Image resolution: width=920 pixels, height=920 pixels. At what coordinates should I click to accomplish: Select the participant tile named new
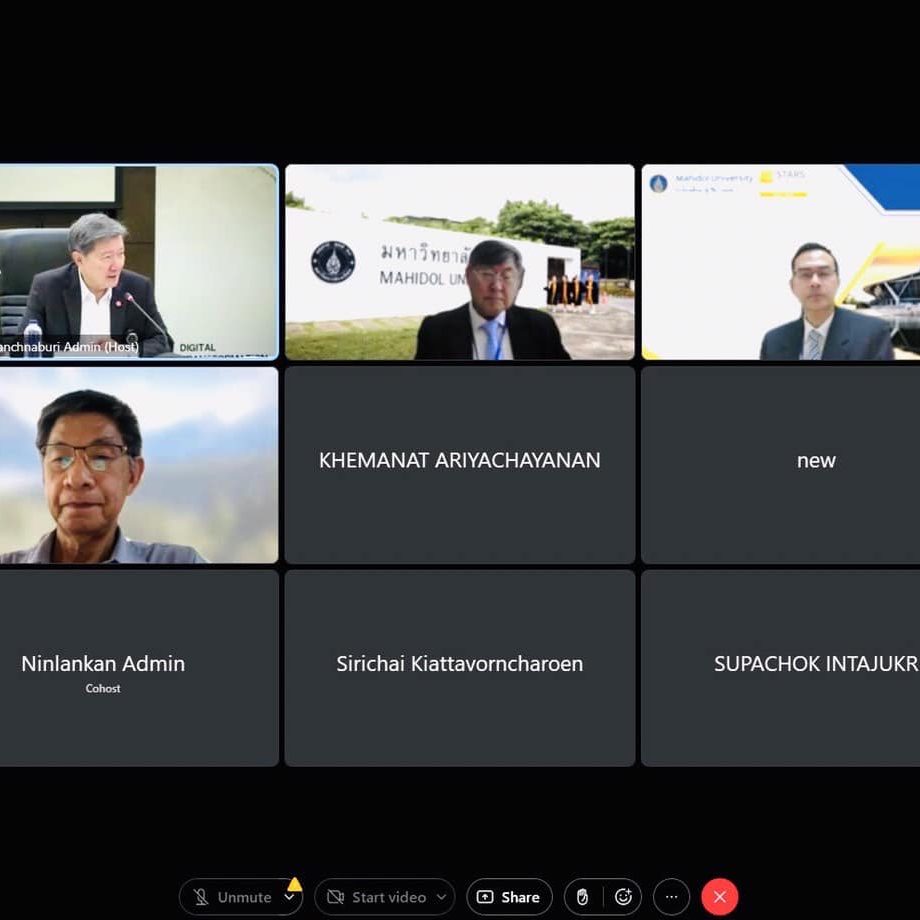(x=780, y=464)
